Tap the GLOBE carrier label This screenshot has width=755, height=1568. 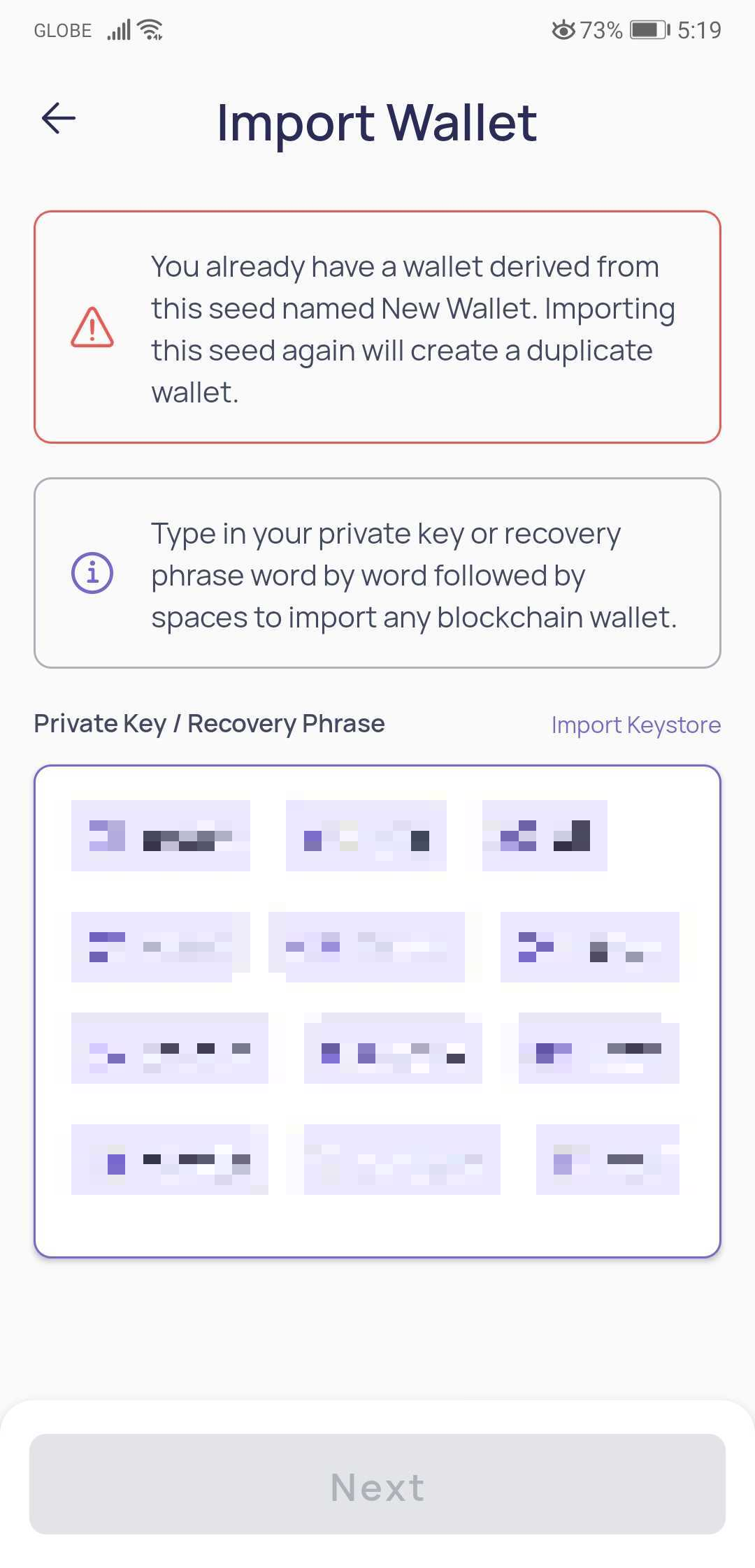pos(63,31)
